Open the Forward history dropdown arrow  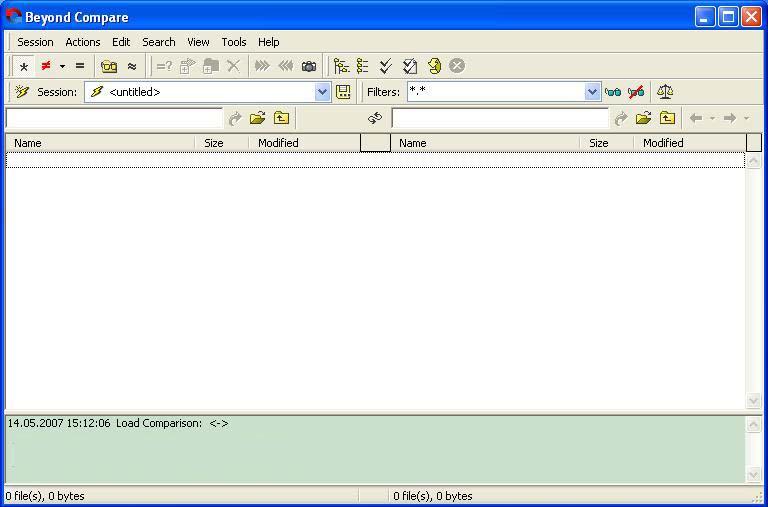[x=746, y=118]
